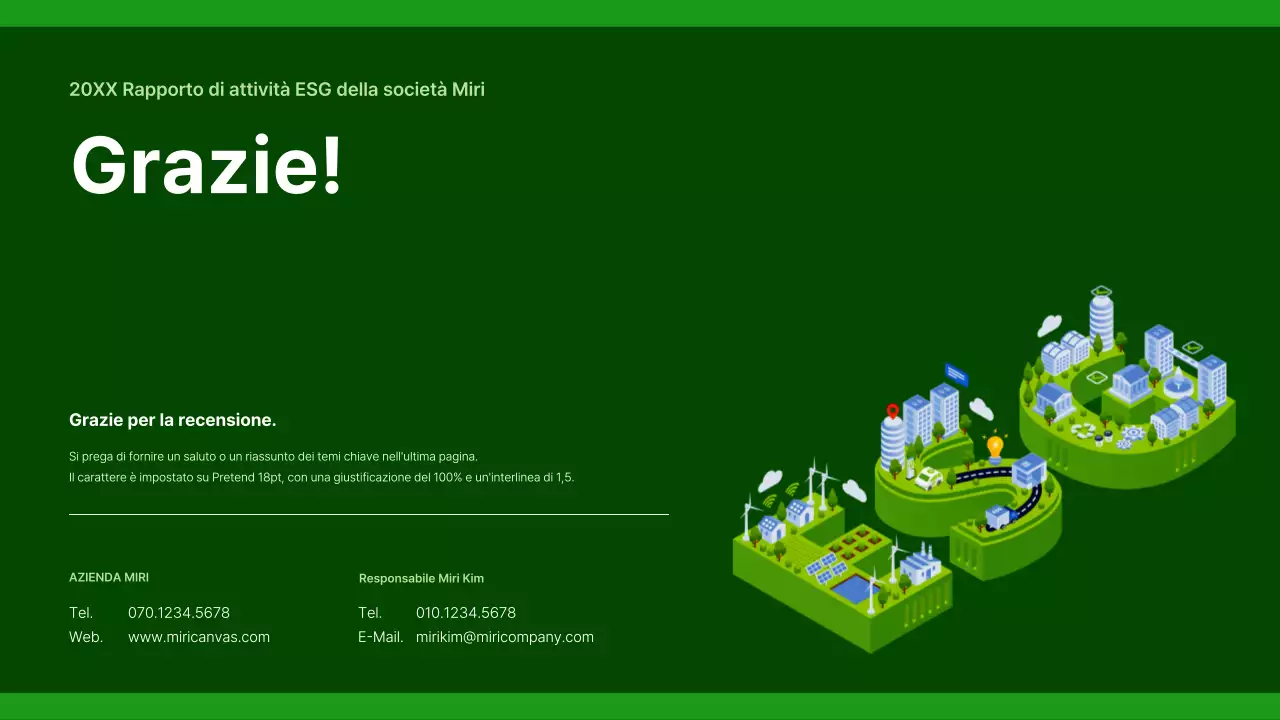Click the white electric car
Image resolution: width=1280 pixels, height=720 pixels.
pos(929,479)
